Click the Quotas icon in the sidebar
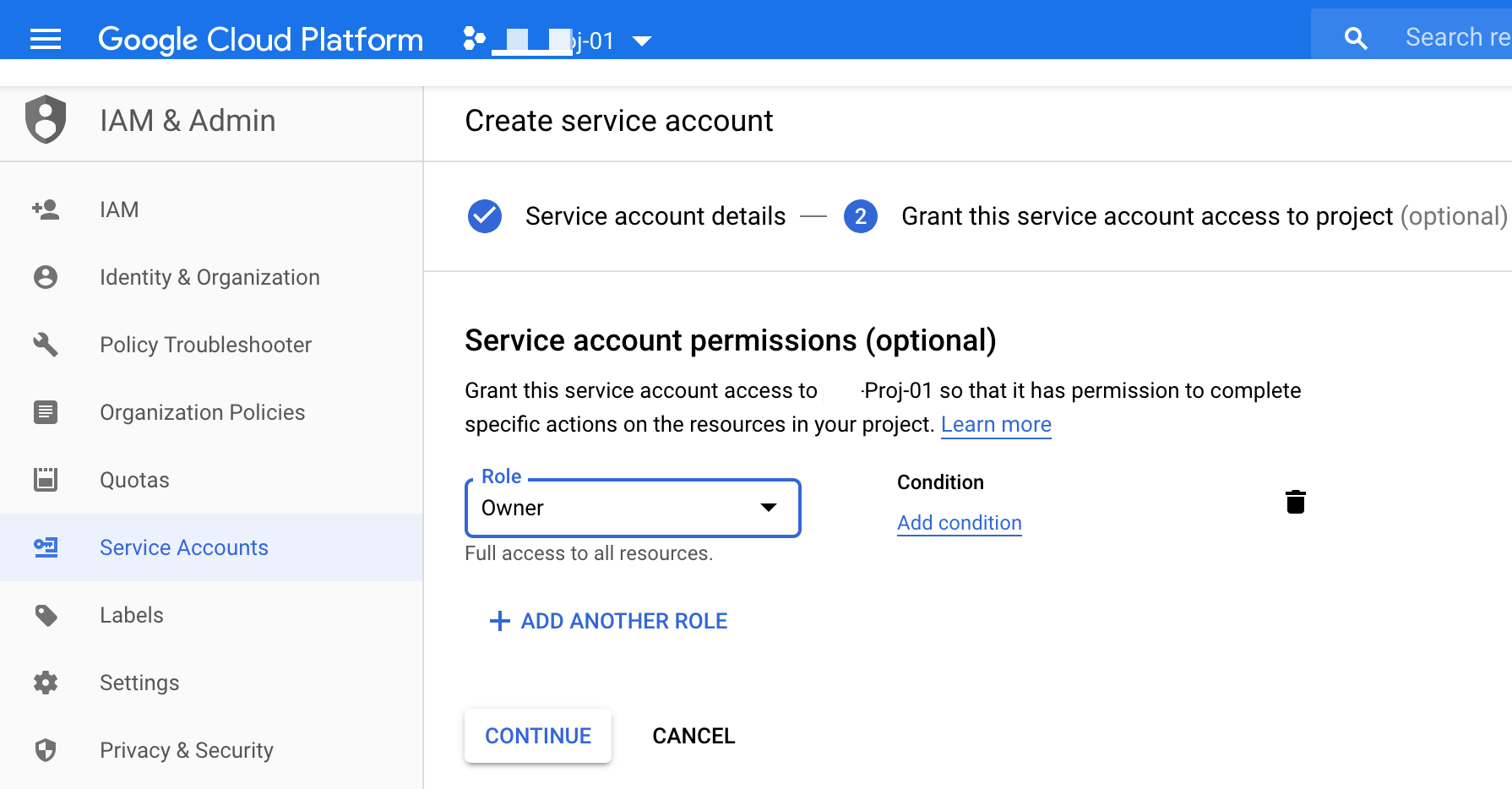 [45, 479]
